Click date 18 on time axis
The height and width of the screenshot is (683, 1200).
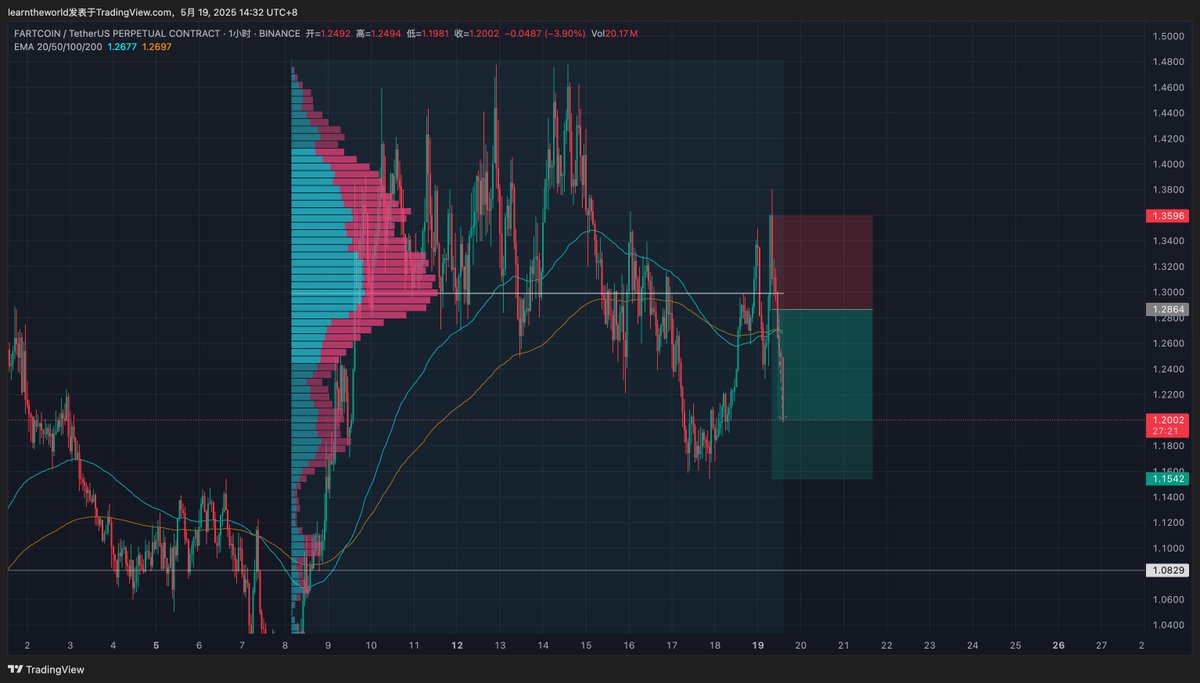pyautogui.click(x=715, y=646)
